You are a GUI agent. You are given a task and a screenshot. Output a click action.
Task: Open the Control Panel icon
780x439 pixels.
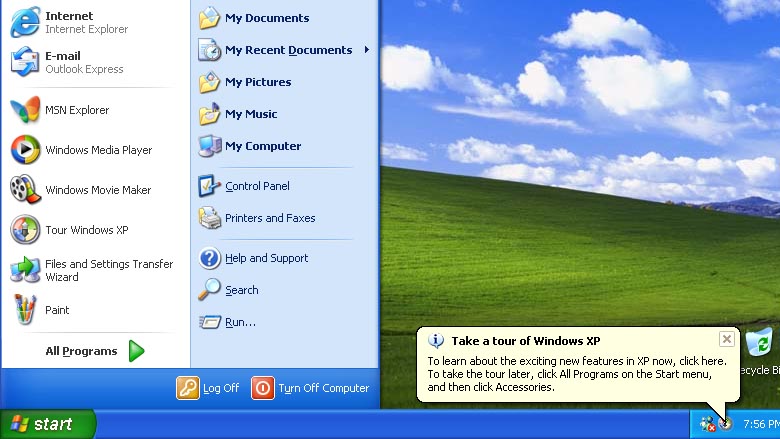click(x=209, y=186)
